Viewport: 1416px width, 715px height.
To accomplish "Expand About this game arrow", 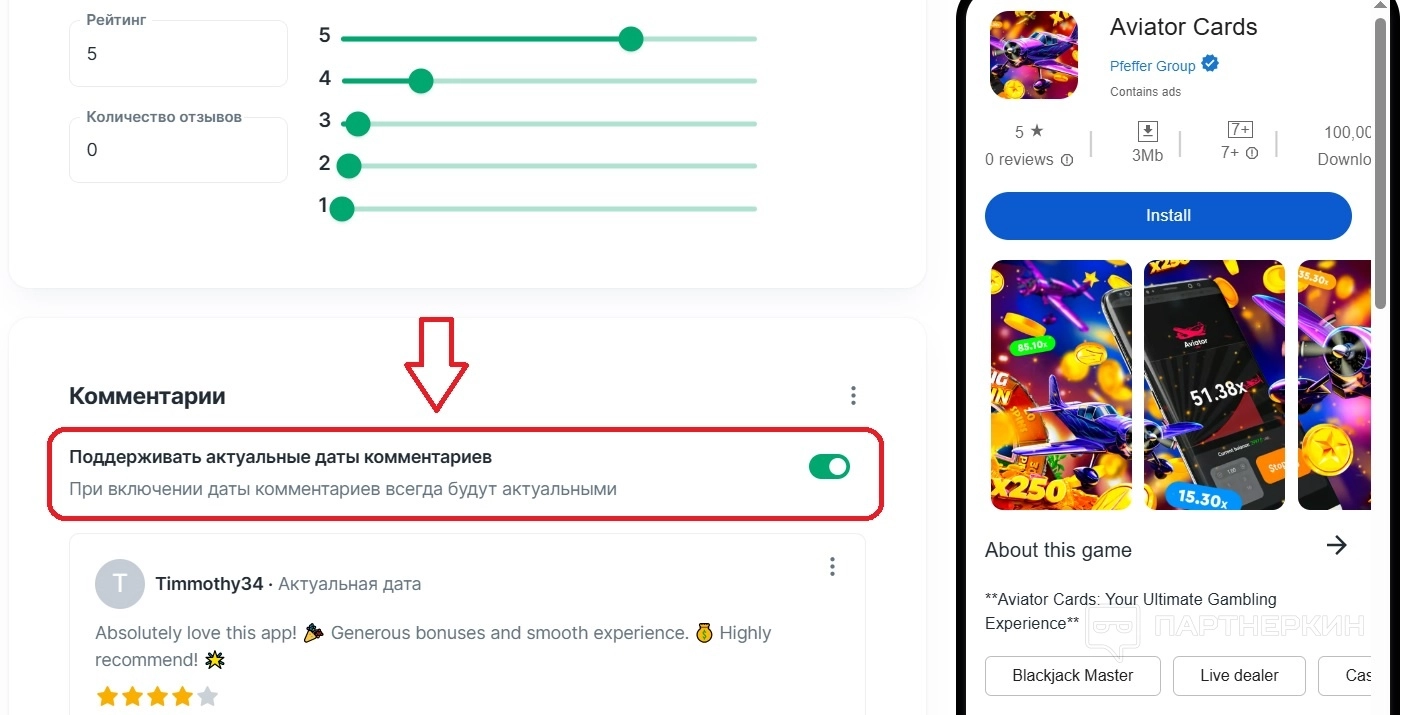I will click(x=1336, y=545).
